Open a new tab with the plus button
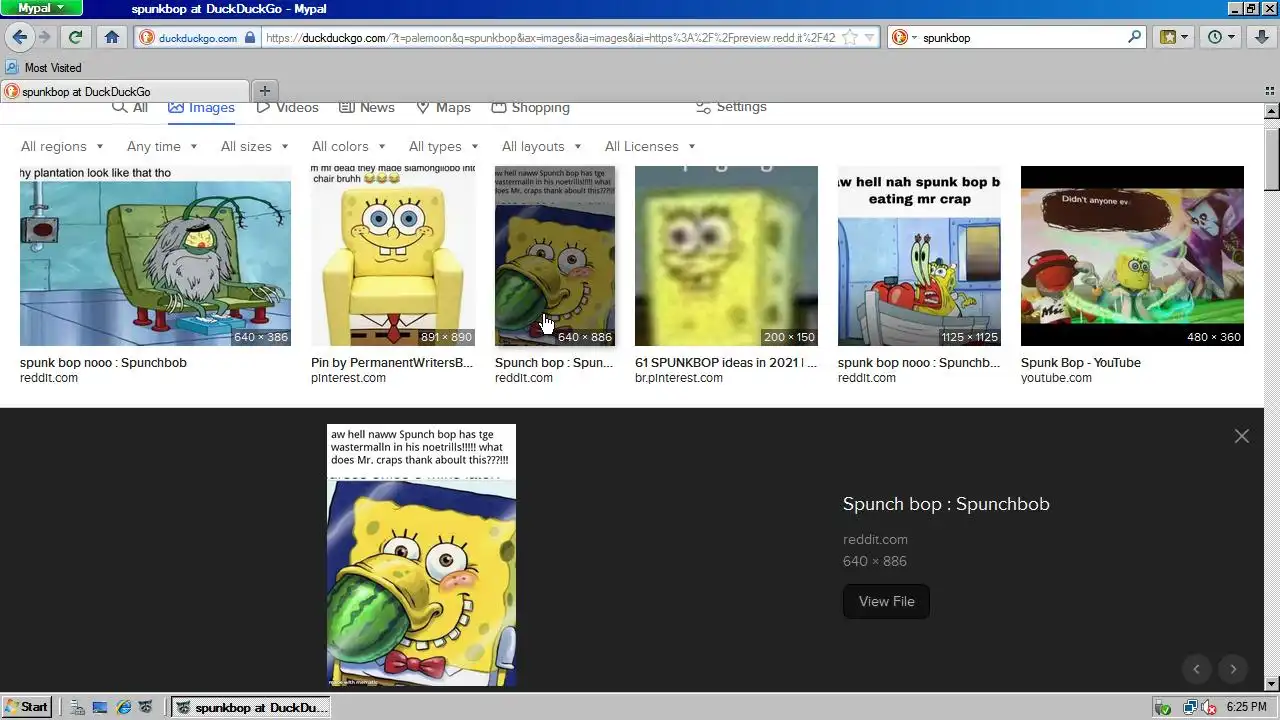The image size is (1280, 720). pyautogui.click(x=265, y=91)
